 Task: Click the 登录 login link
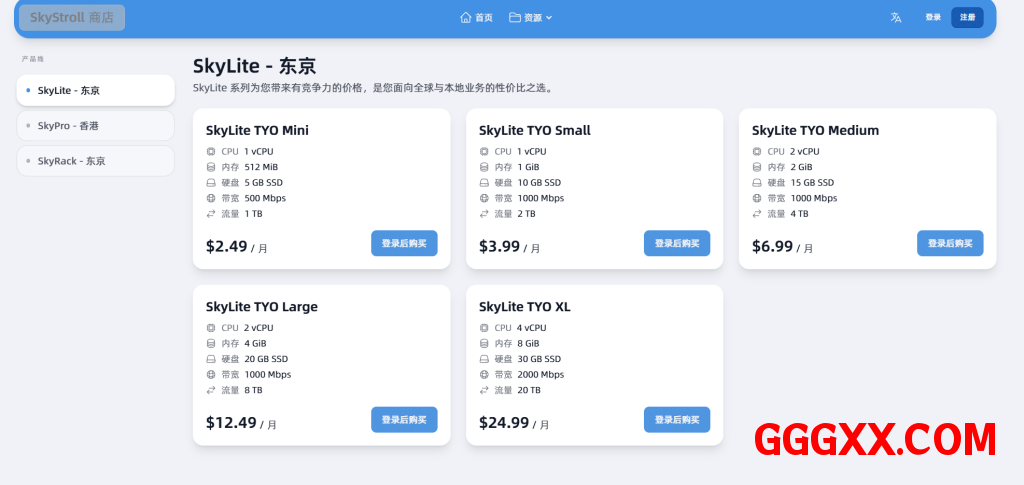(x=933, y=17)
